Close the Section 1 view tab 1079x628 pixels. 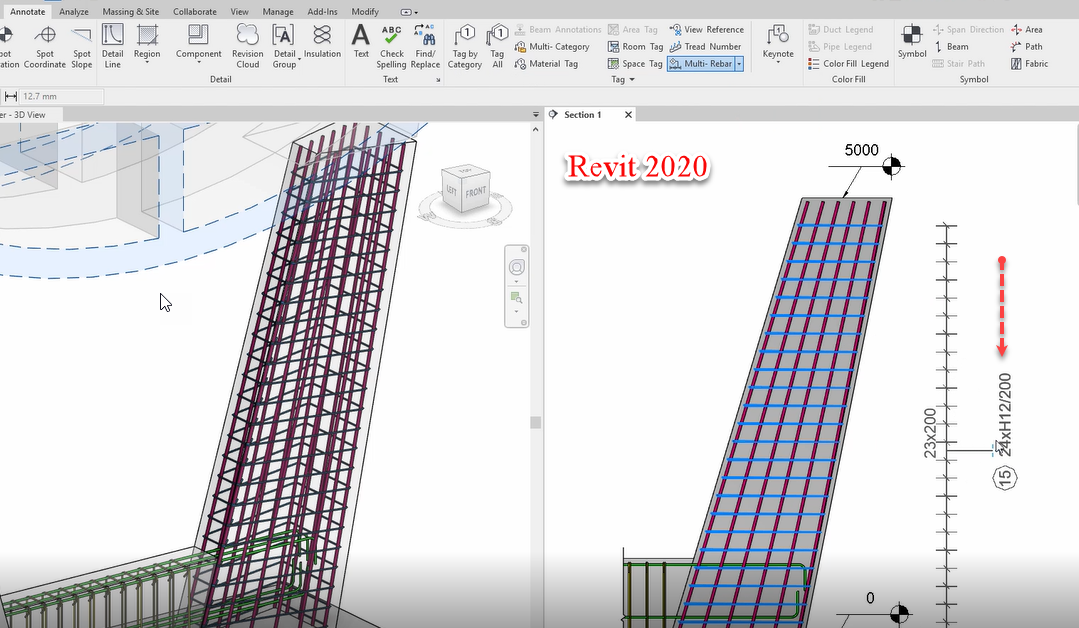(x=628, y=115)
